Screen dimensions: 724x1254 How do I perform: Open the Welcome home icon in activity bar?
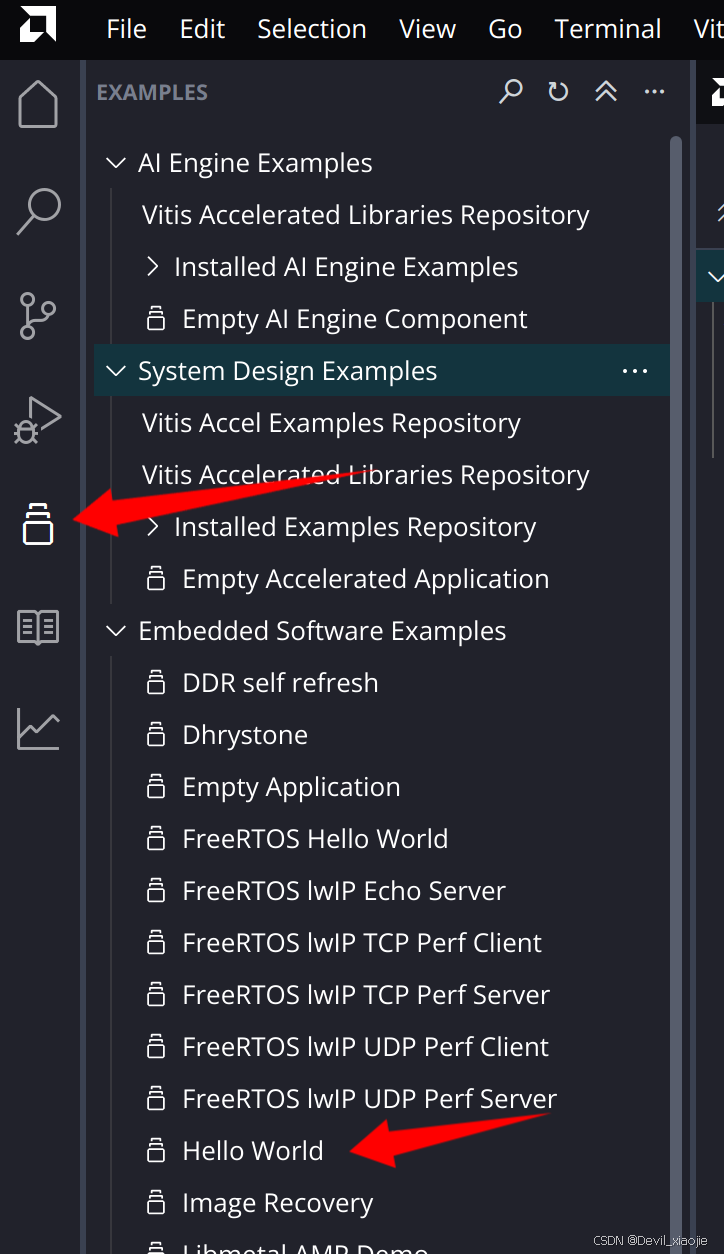[38, 104]
